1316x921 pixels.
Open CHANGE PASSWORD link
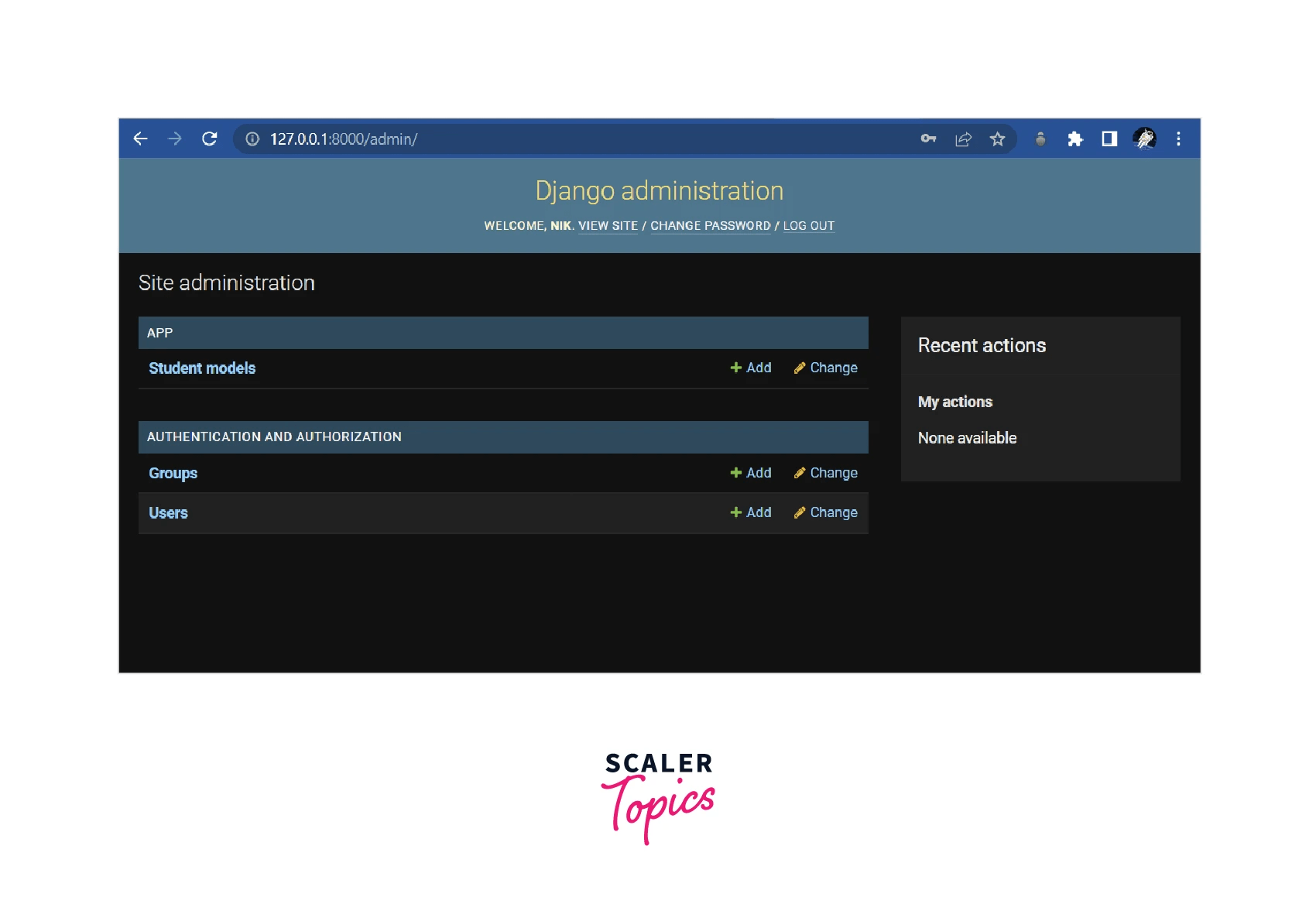710,225
